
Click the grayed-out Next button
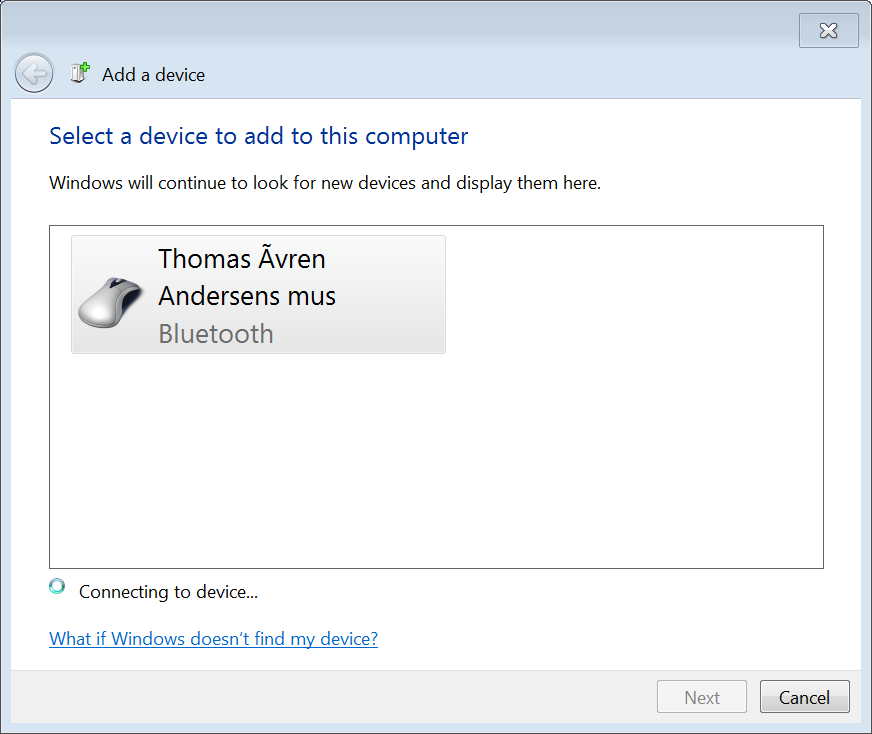(x=702, y=697)
